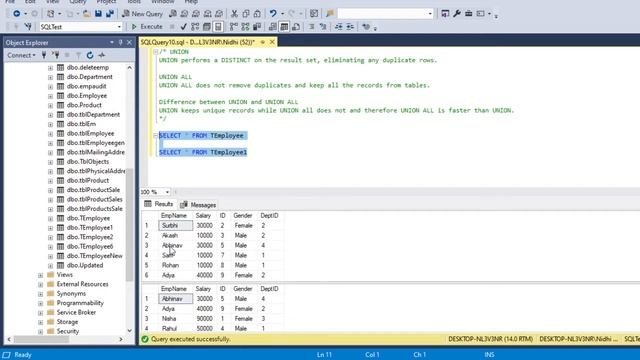Click the Undo arrow icon
The image size is (640, 360).
click(x=273, y=14)
